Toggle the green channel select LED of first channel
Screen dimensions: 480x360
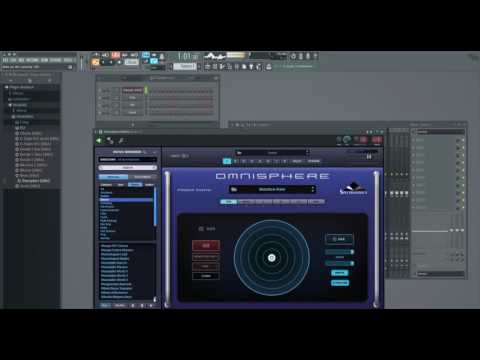146,90
